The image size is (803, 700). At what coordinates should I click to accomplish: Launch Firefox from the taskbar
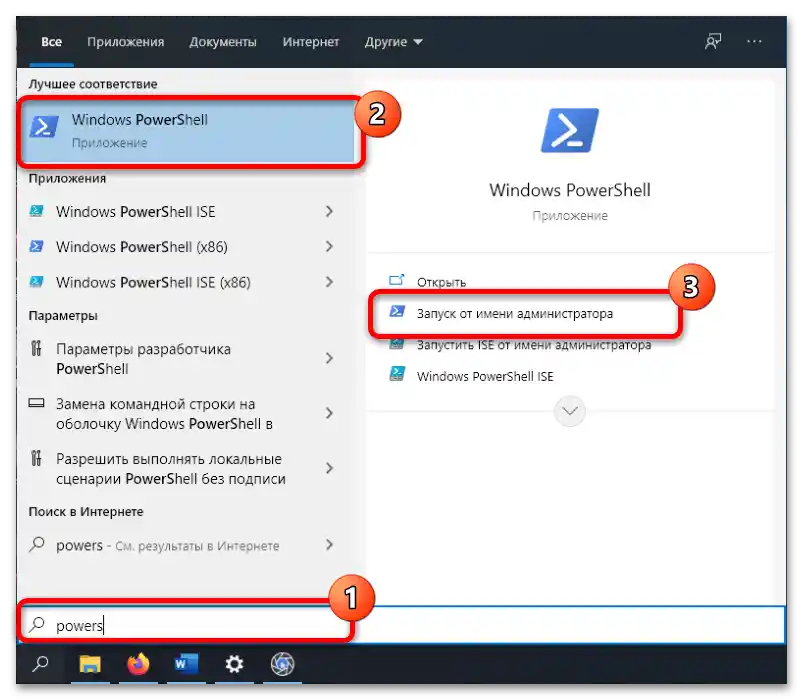(x=138, y=664)
